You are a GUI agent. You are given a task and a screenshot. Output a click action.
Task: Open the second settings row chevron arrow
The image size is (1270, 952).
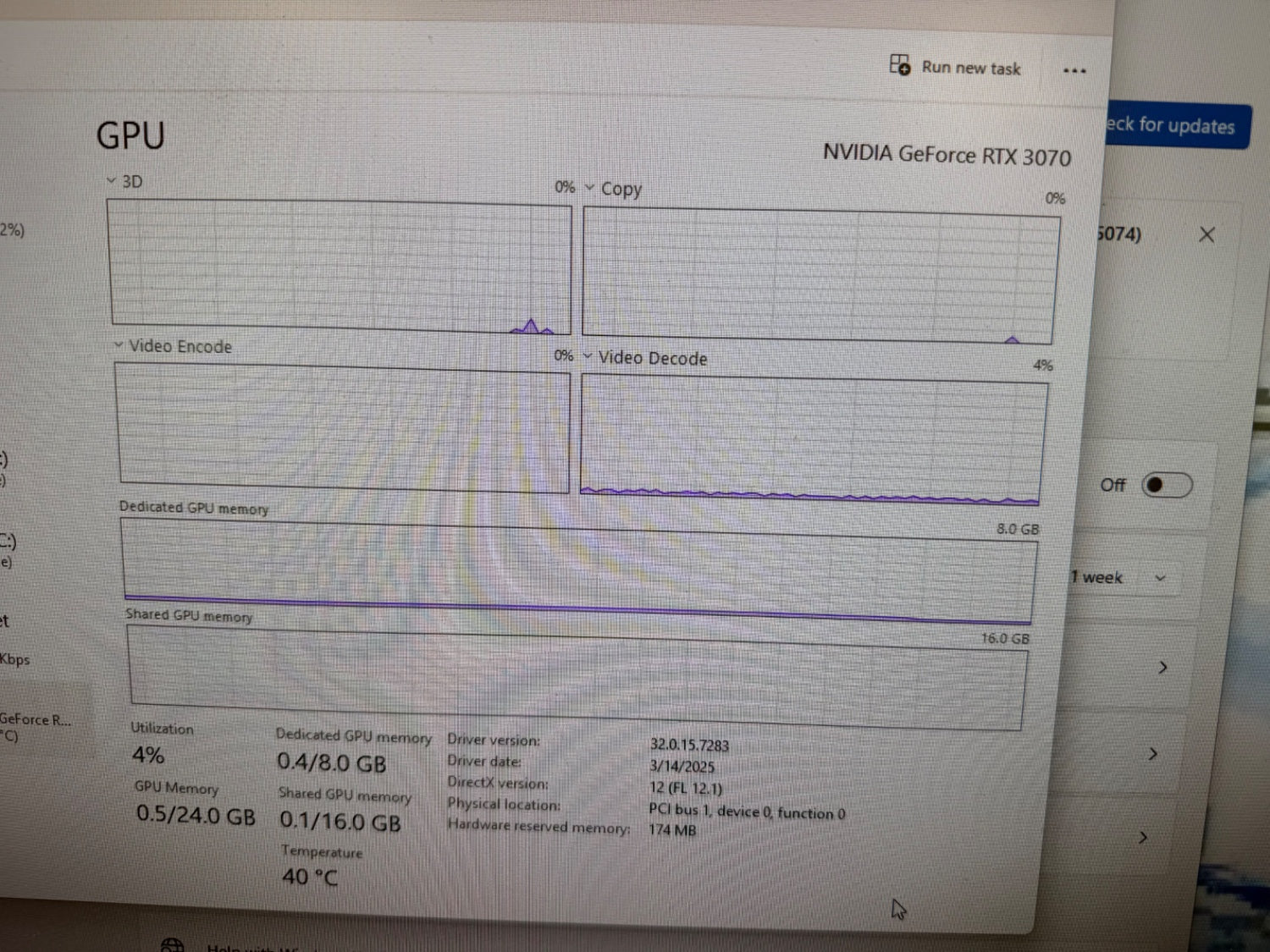[1152, 754]
